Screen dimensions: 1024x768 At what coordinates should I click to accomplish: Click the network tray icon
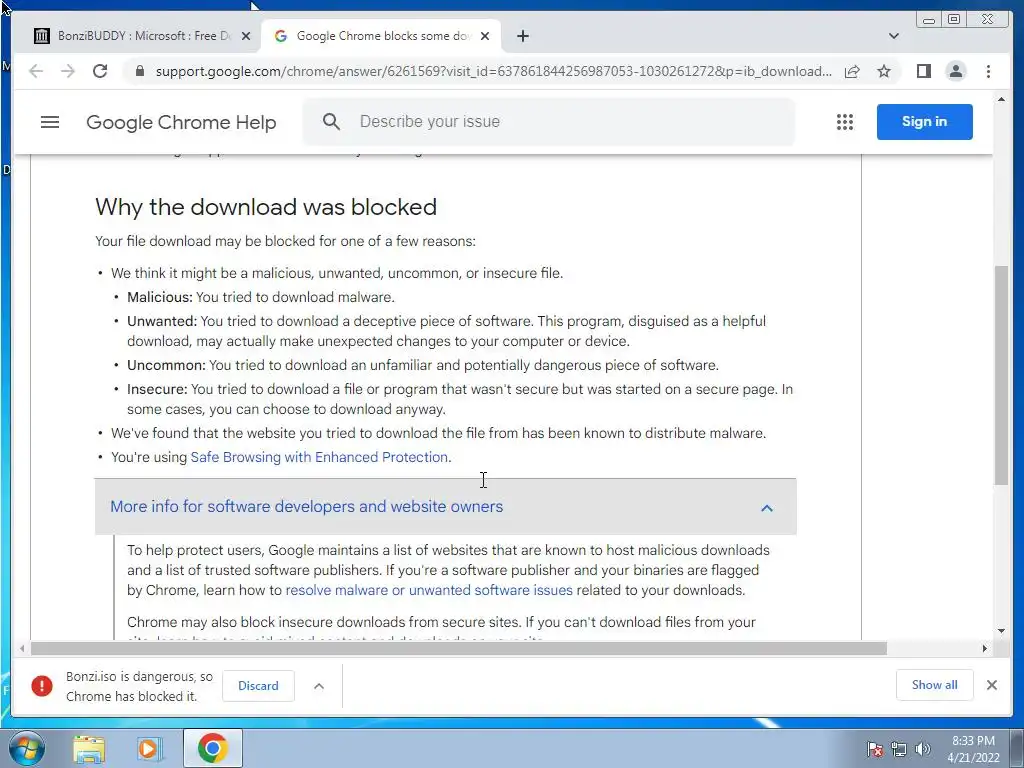pos(899,749)
